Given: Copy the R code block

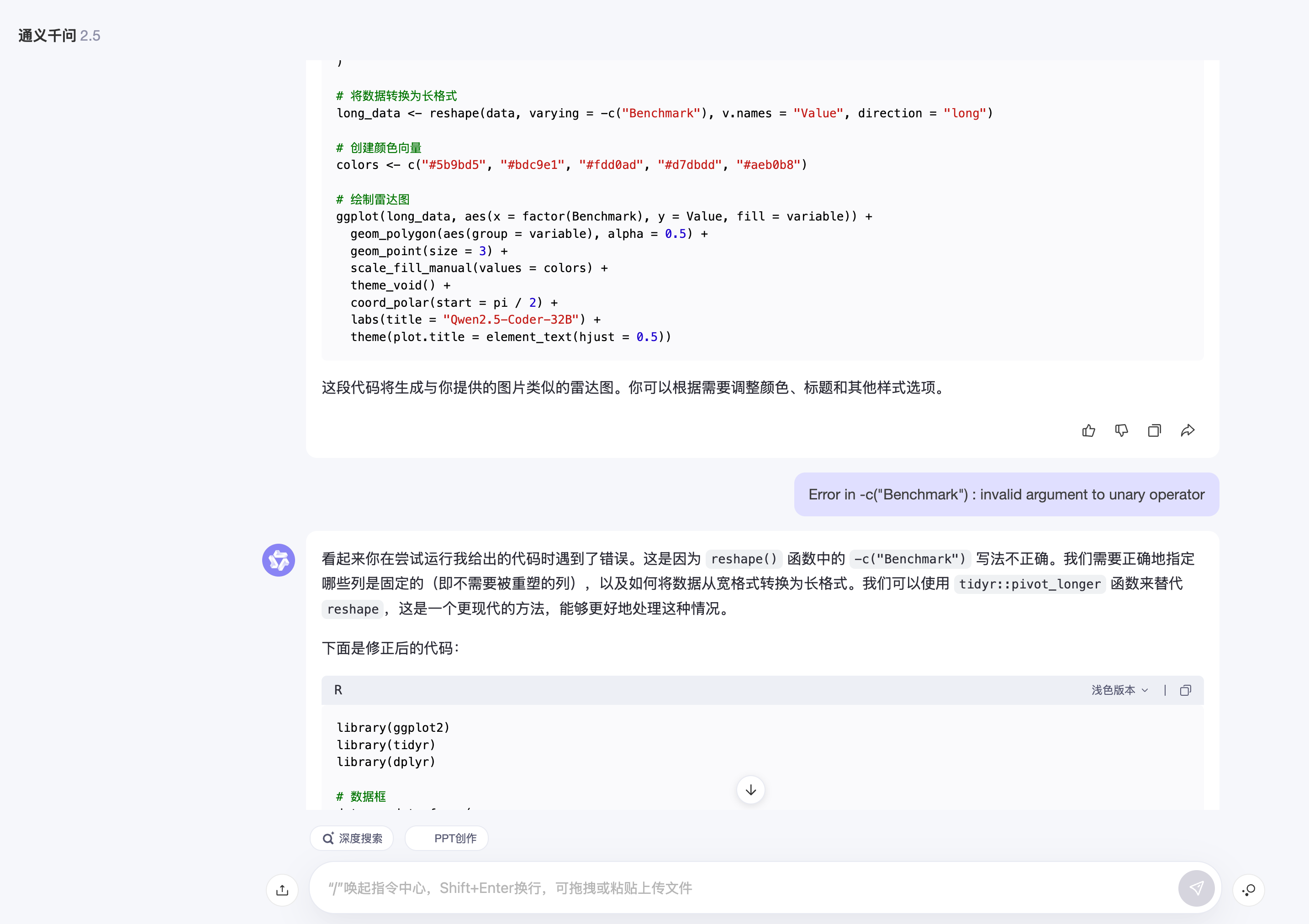Looking at the screenshot, I should (x=1185, y=690).
